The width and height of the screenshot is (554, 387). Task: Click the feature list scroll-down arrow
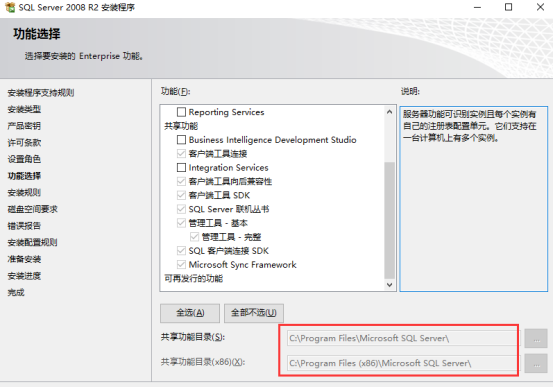click(x=390, y=285)
